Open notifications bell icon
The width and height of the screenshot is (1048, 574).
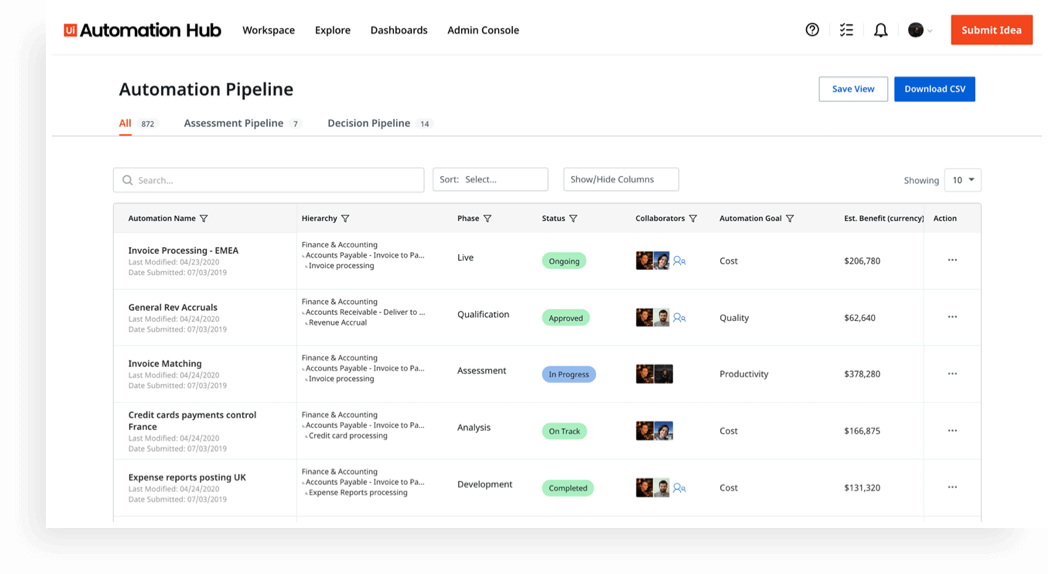point(881,30)
